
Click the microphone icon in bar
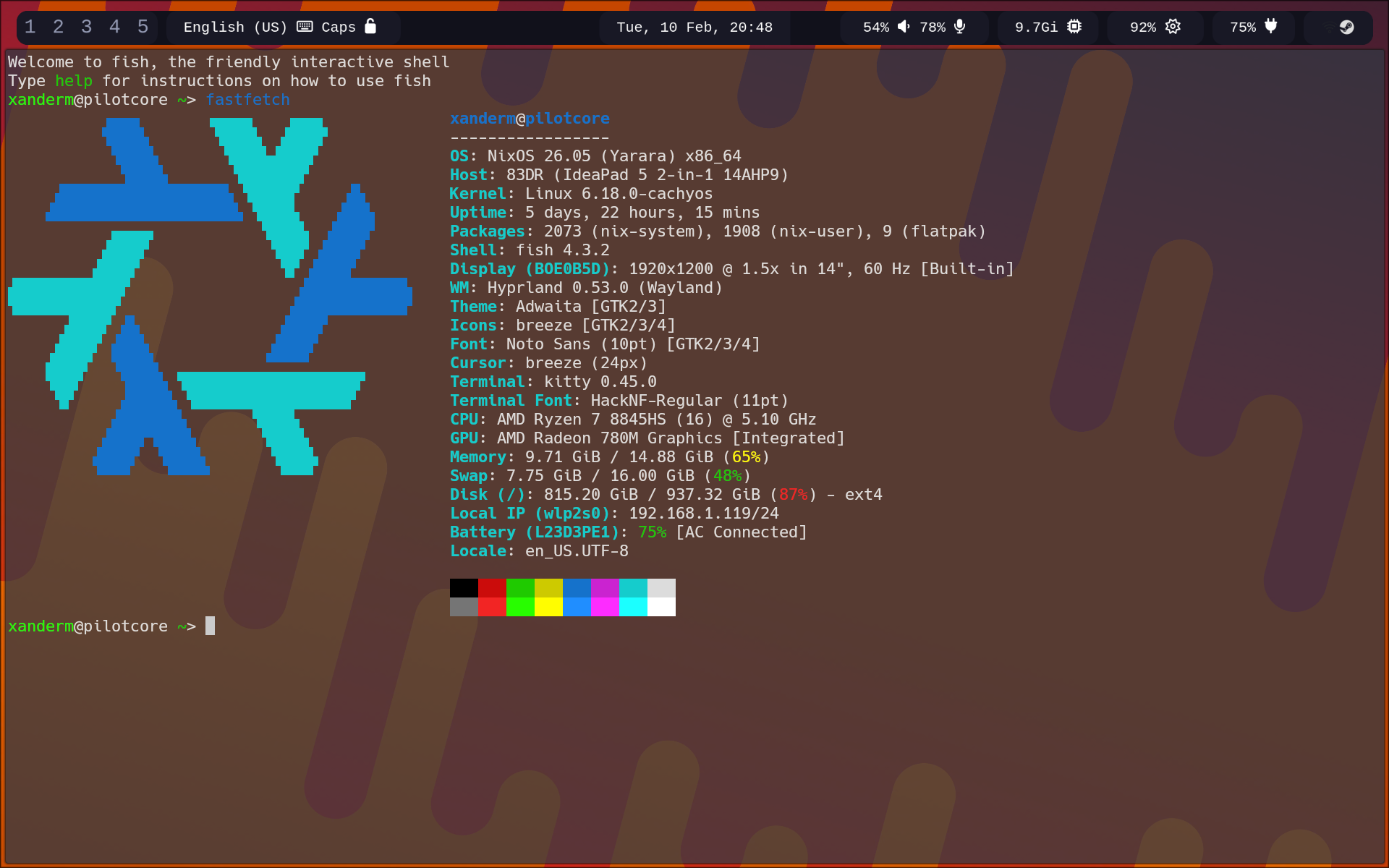[959, 27]
